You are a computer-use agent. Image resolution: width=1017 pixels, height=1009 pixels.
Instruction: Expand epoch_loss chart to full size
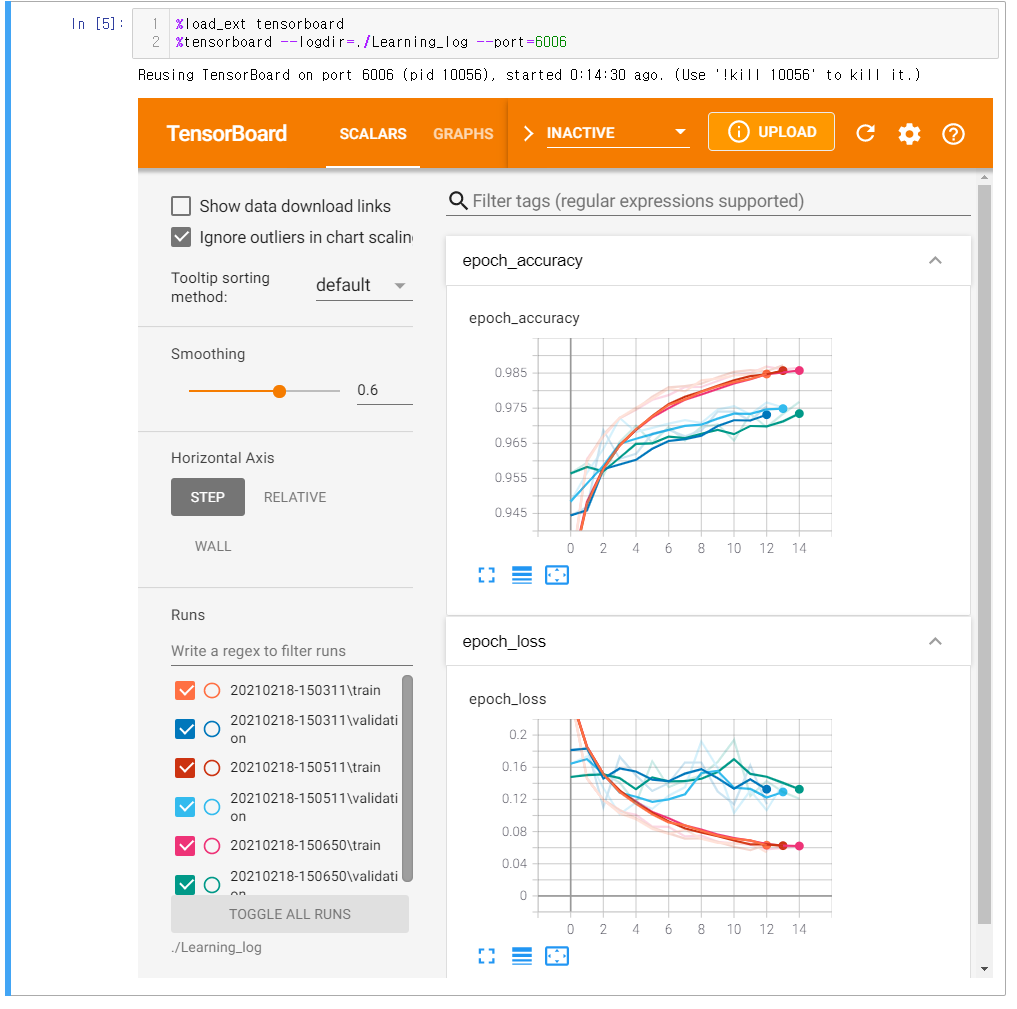click(x=486, y=956)
